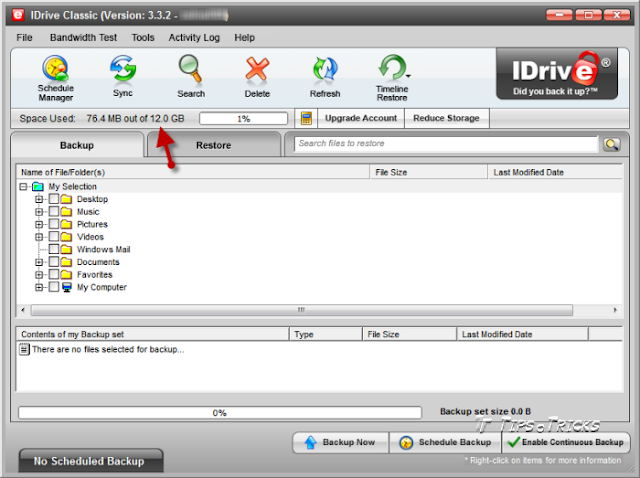
Task: Click the Contents of my Backup set header
Action: click(x=152, y=334)
